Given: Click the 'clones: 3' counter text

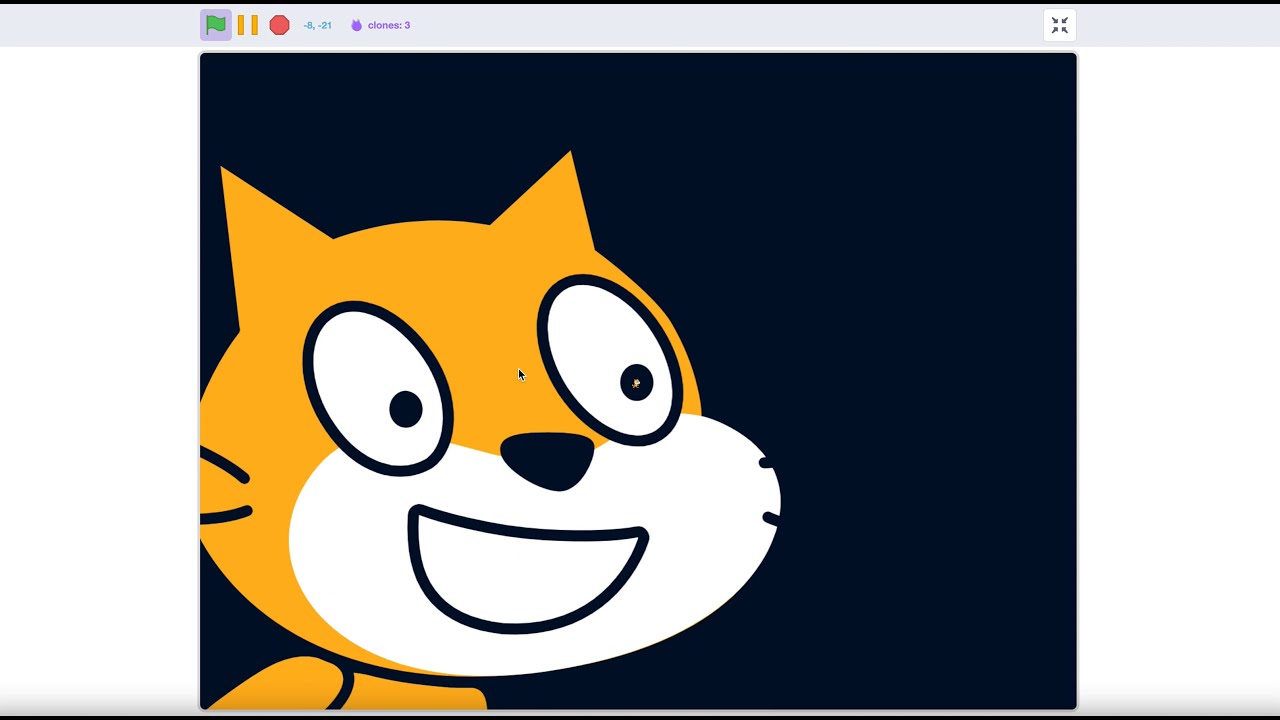Looking at the screenshot, I should (x=389, y=25).
